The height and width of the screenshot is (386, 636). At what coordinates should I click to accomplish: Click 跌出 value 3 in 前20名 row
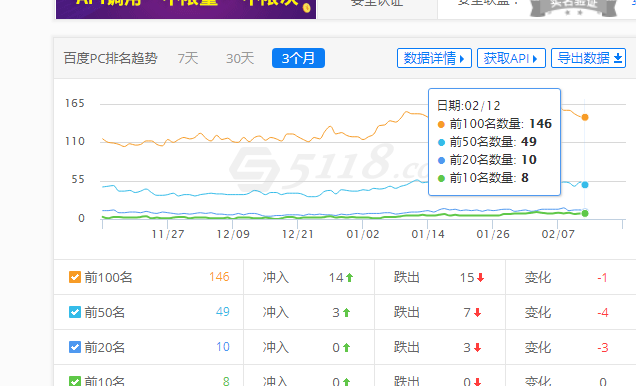point(467,347)
